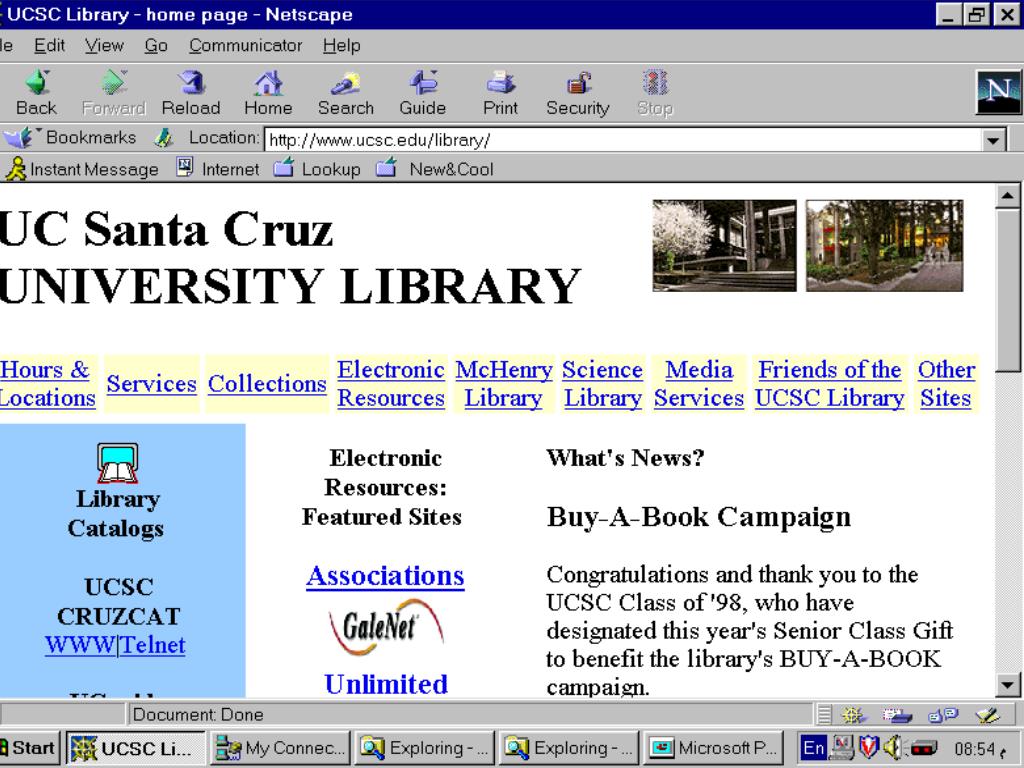
Task: Click the Location URL field
Action: coord(624,140)
